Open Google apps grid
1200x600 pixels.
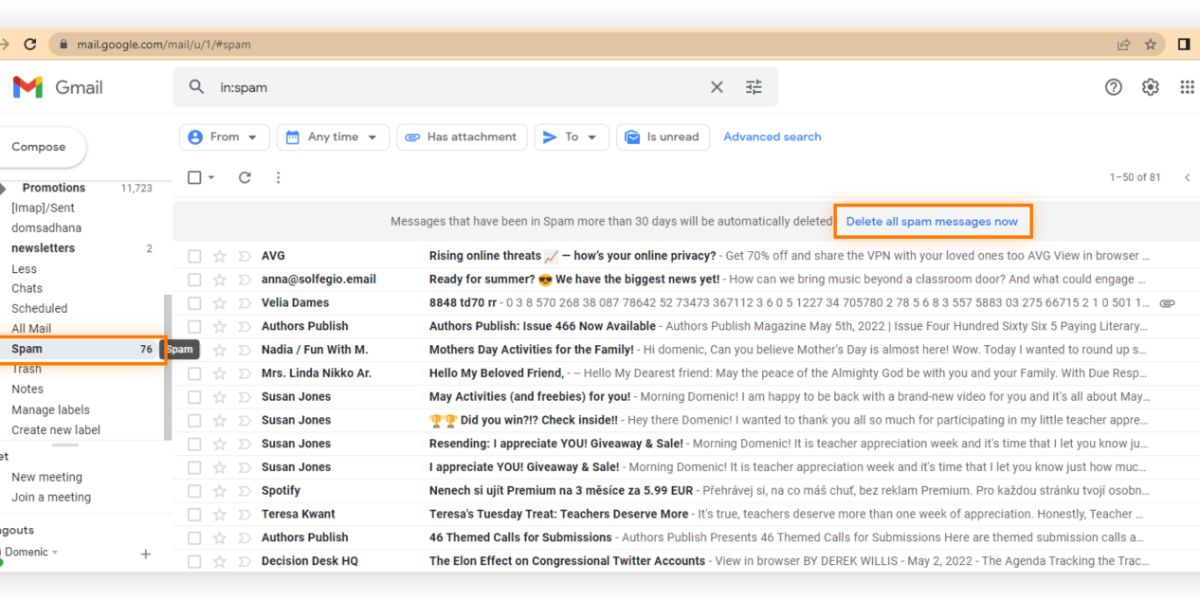click(x=1187, y=87)
